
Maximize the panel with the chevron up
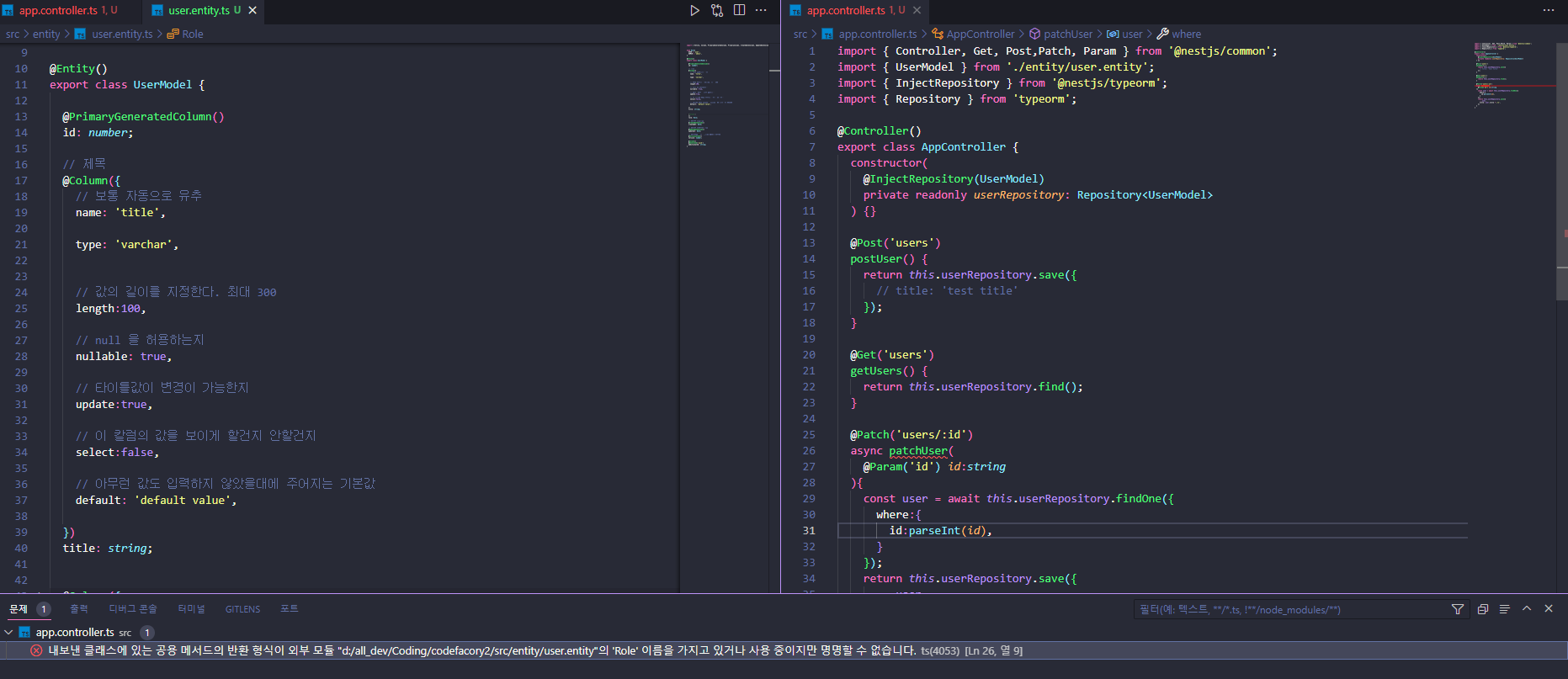(x=1527, y=608)
